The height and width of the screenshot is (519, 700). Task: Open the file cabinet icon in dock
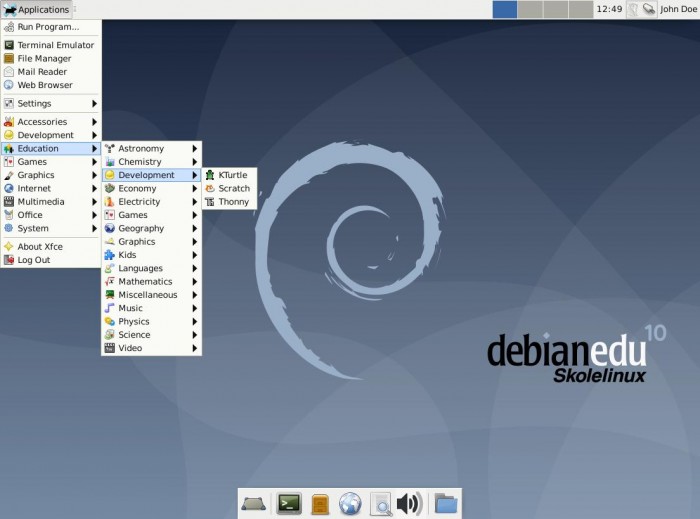[320, 503]
